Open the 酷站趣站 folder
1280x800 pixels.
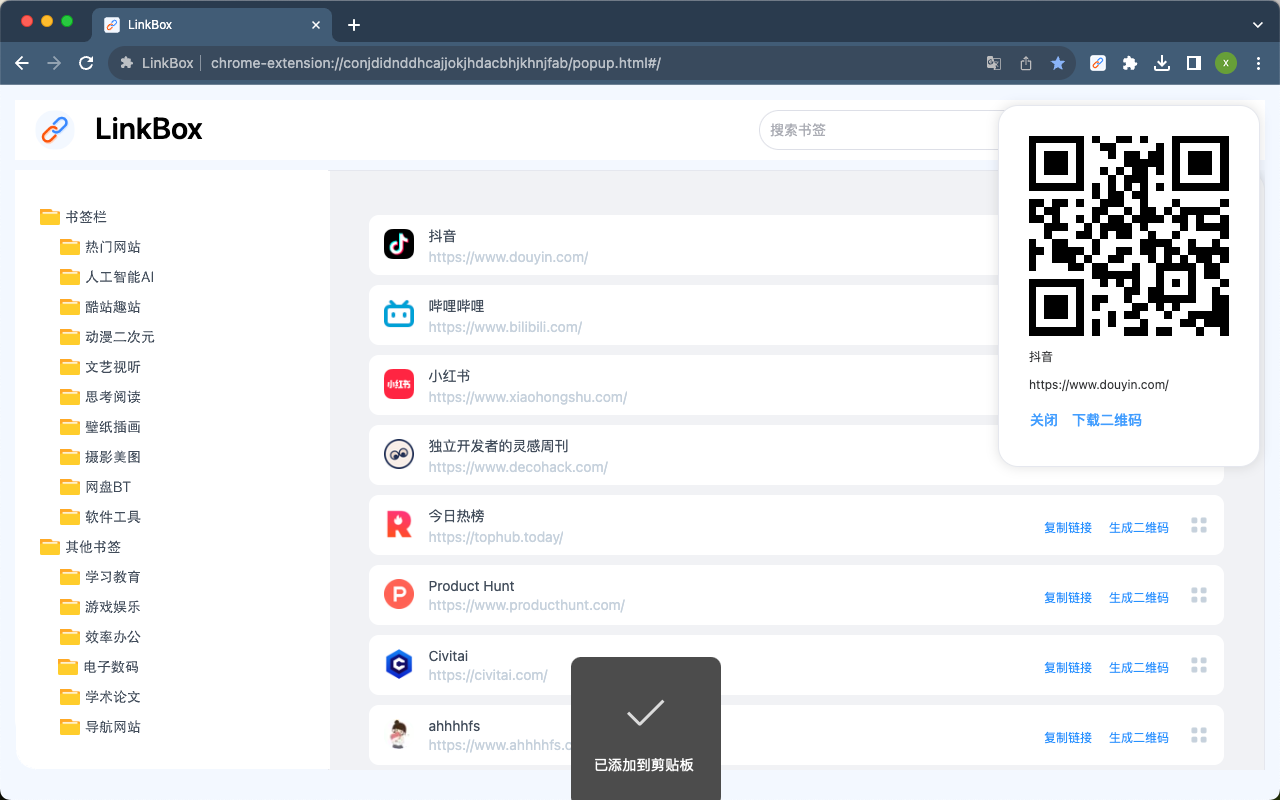pos(100,306)
